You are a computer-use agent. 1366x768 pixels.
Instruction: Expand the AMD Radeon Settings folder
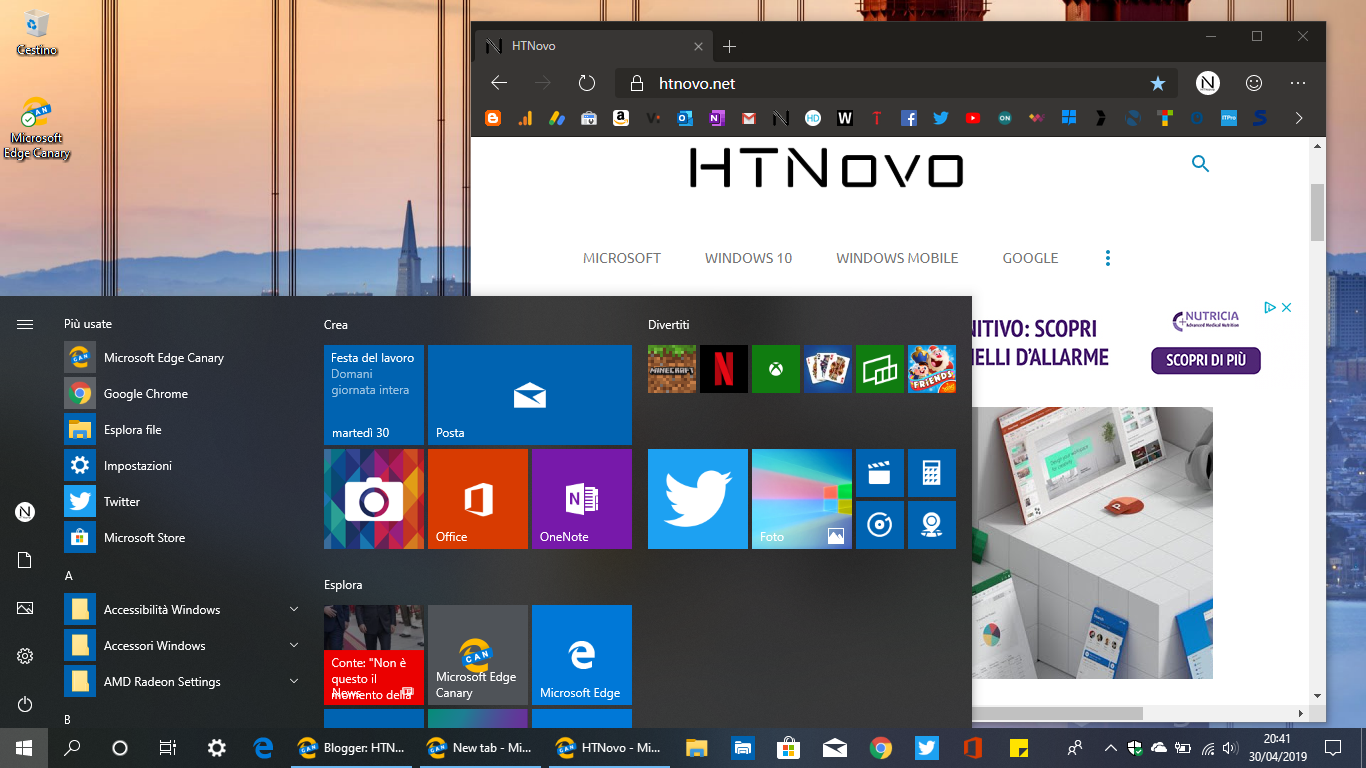[x=183, y=682]
